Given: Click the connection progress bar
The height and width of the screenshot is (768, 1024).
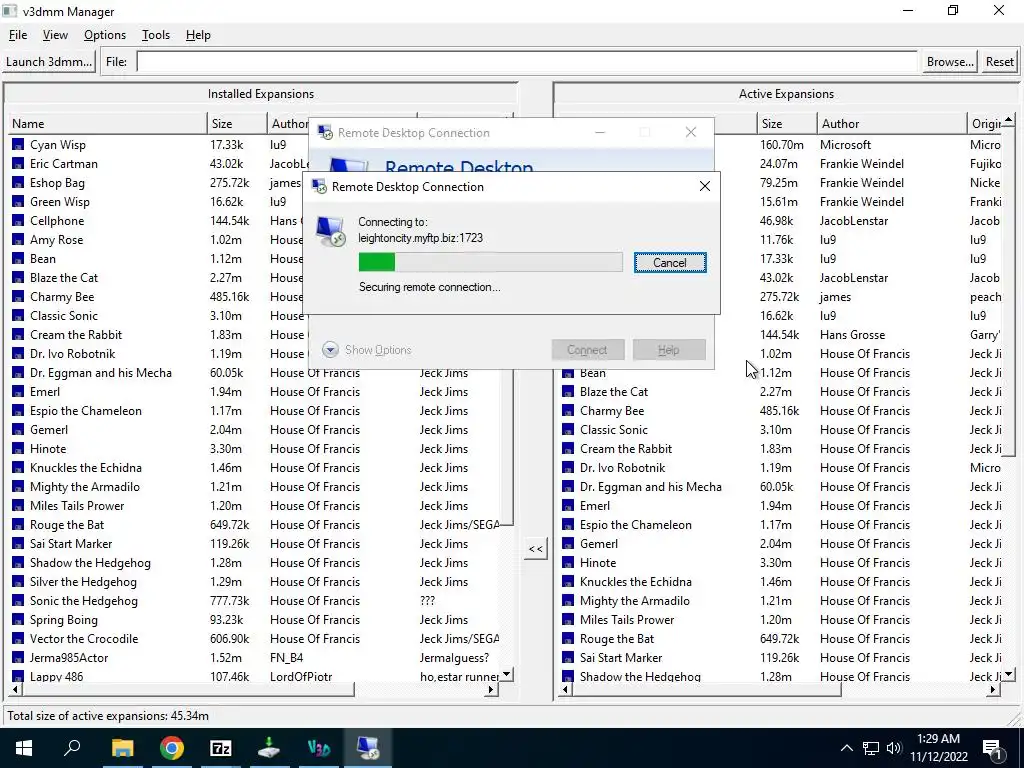Looking at the screenshot, I should (x=490, y=263).
